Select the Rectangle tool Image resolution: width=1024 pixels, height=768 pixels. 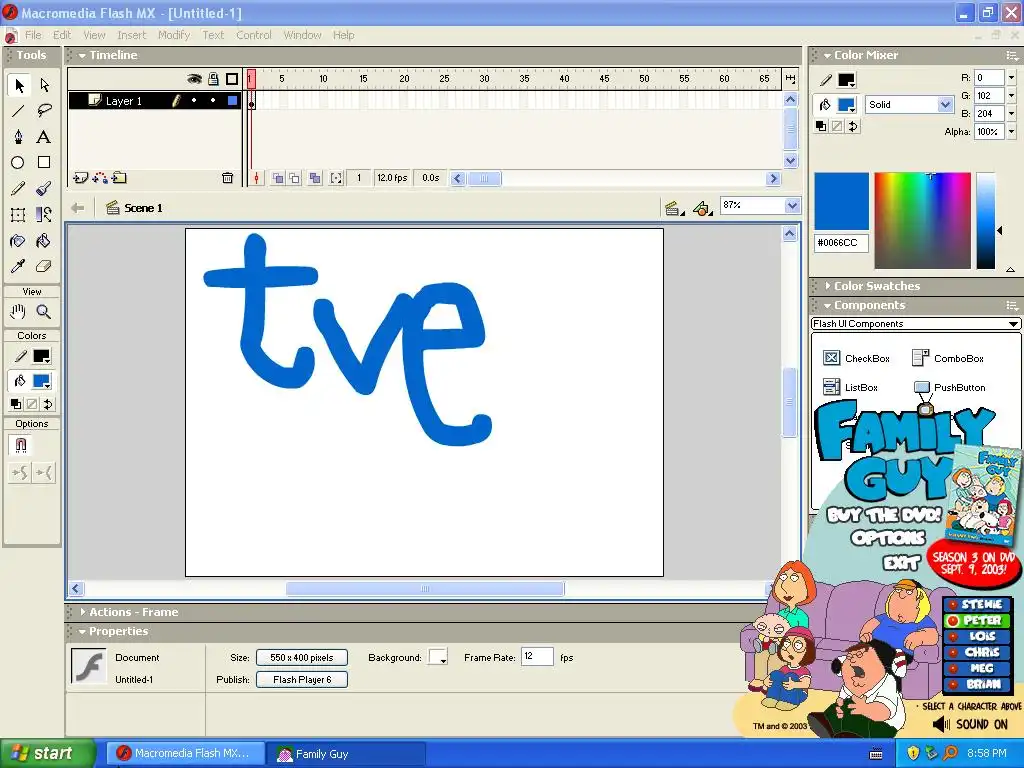click(44, 163)
